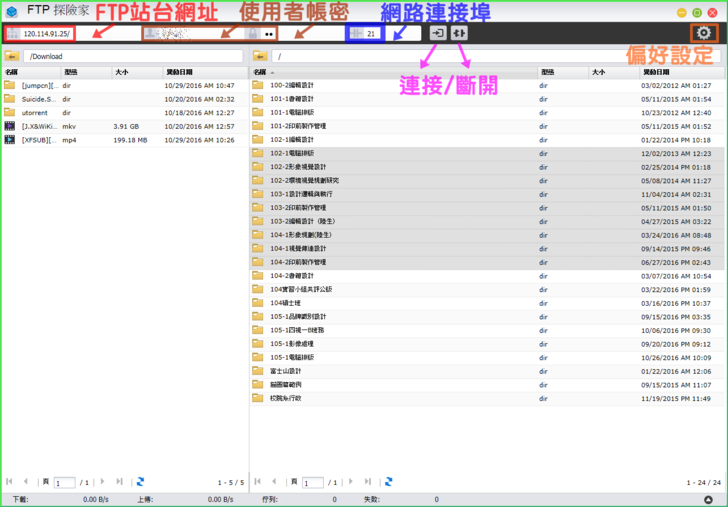
Task: Click the port number field showing 21
Action: (x=370, y=34)
